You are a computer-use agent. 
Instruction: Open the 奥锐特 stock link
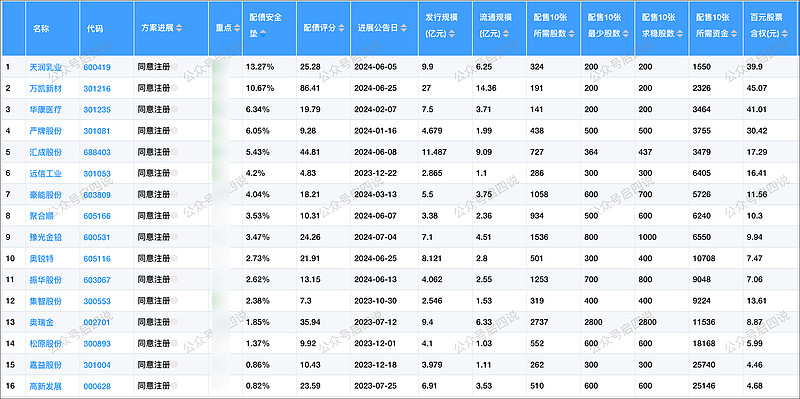coord(42,259)
